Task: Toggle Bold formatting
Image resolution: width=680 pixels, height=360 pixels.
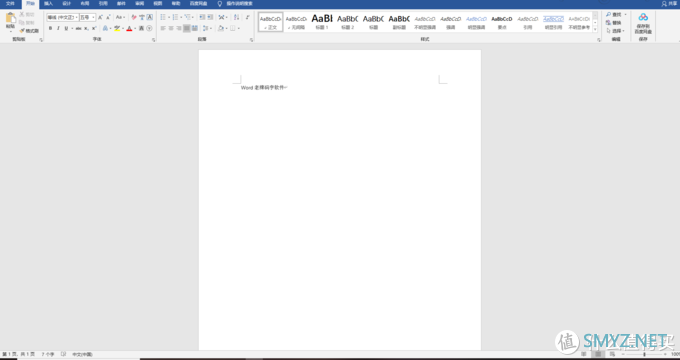Action: [50, 28]
